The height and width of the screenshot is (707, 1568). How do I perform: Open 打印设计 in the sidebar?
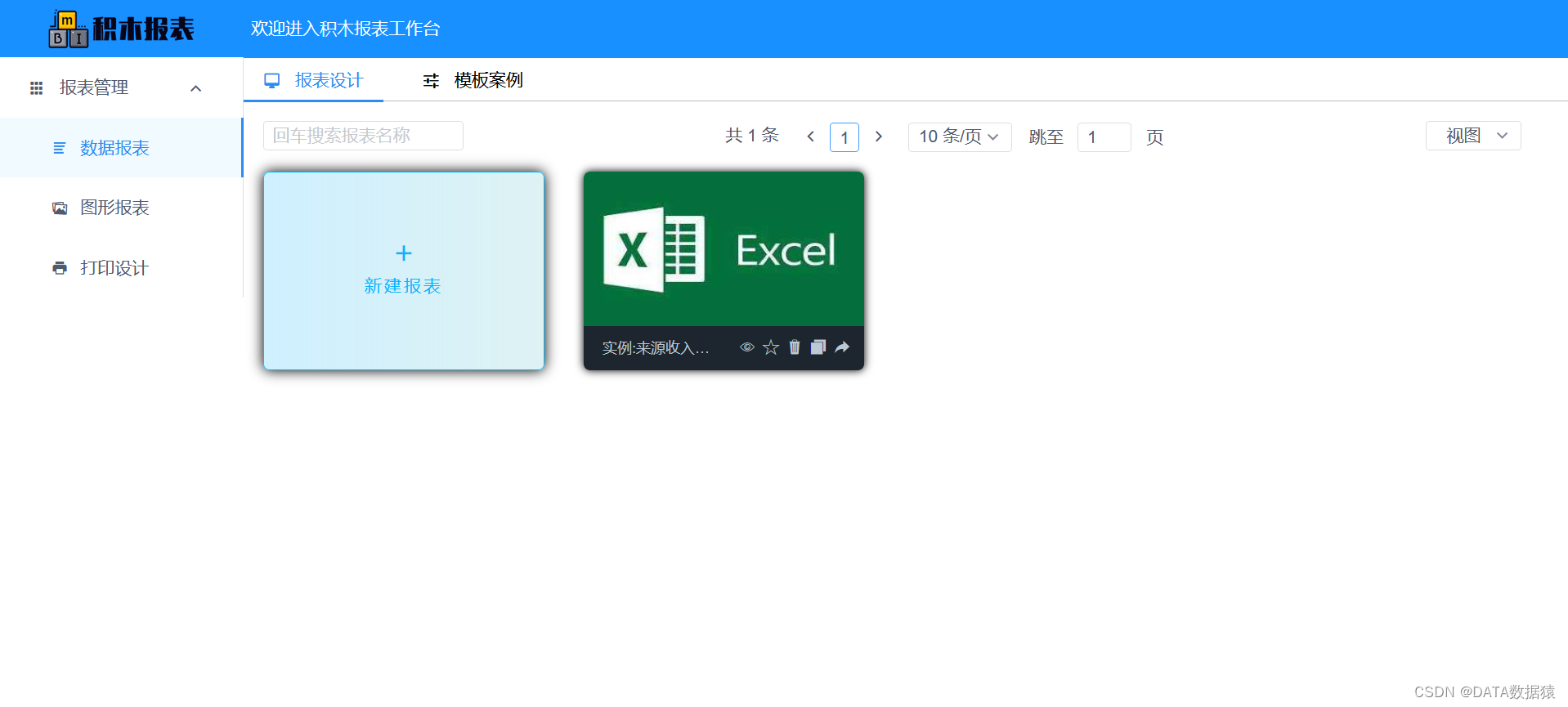tap(121, 268)
